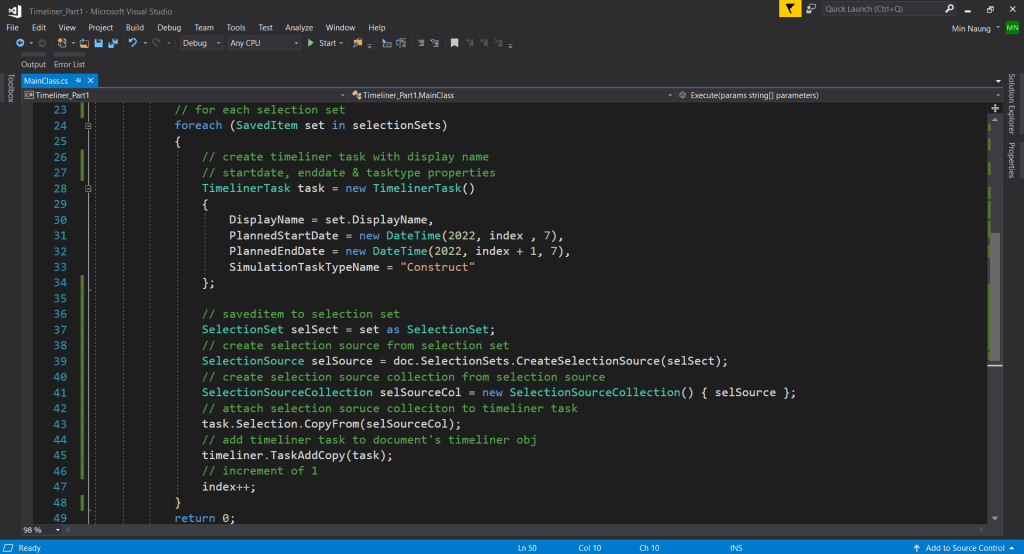
Task: Click the Undo arrow icon
Action: (132, 43)
